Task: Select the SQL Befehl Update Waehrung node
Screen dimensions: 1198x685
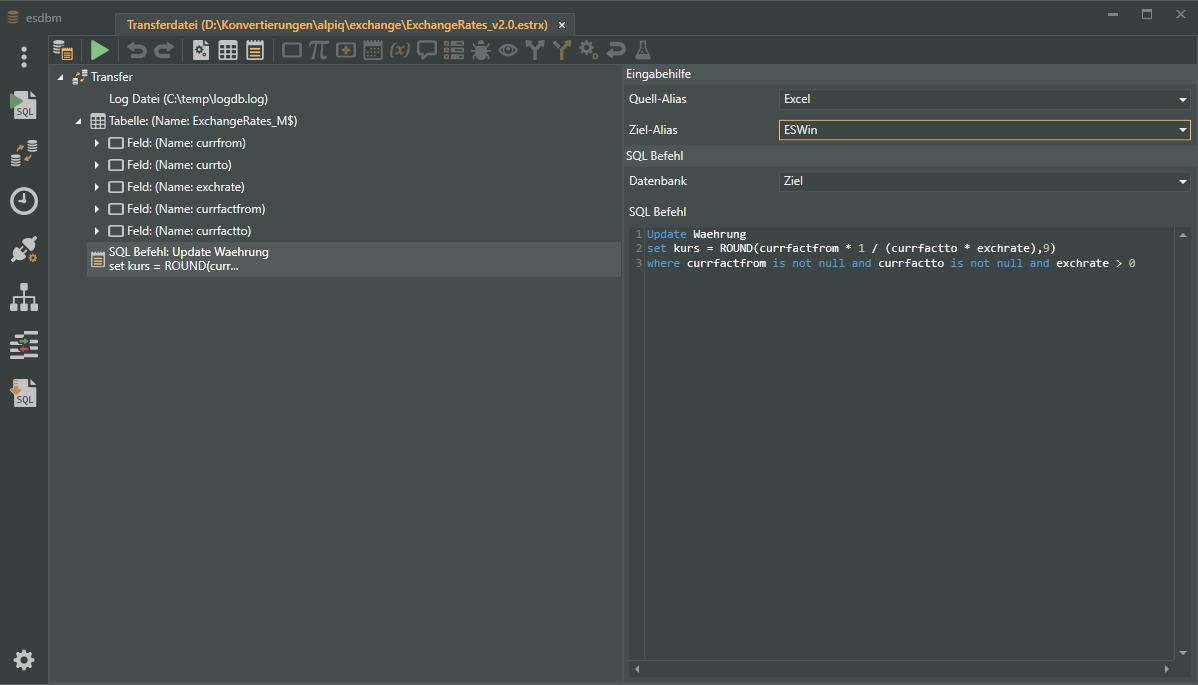Action: click(x=354, y=259)
